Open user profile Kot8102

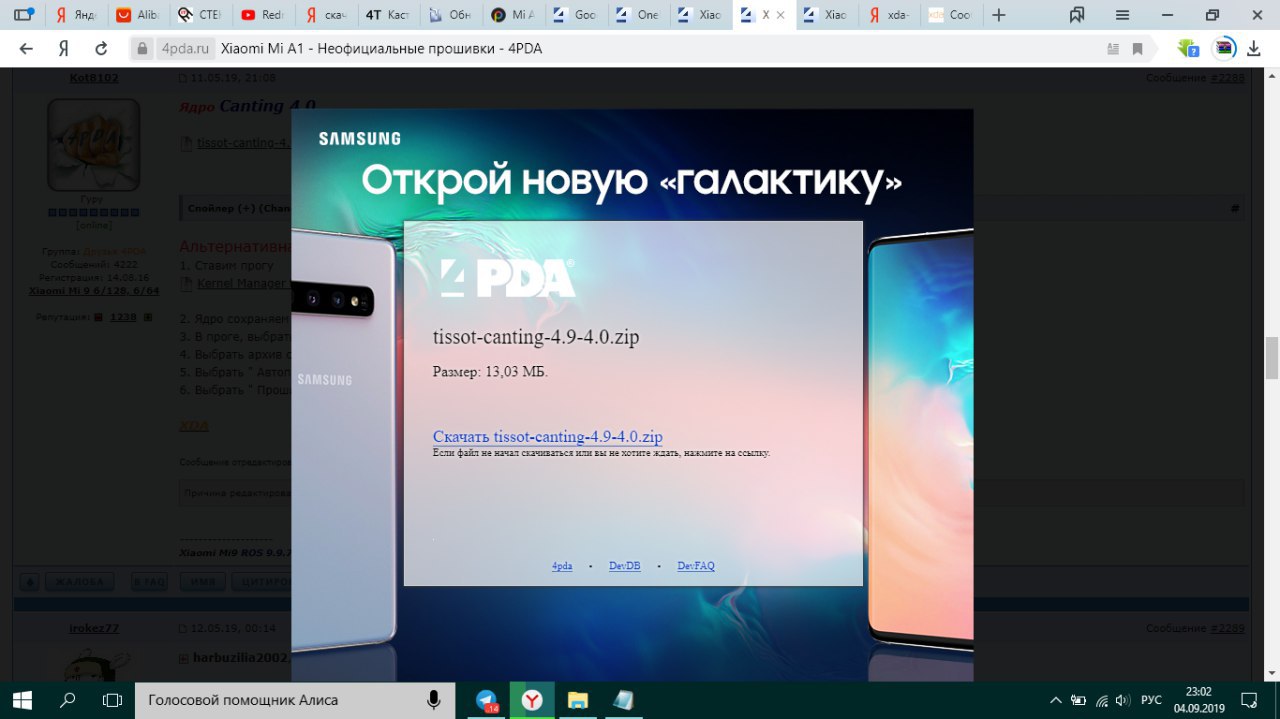93,78
